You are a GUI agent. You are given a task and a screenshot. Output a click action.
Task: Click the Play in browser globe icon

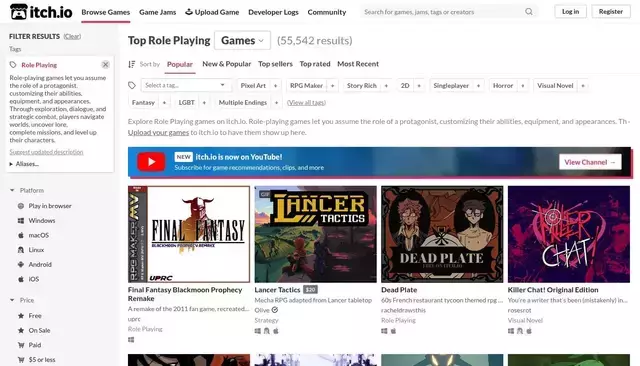click(x=21, y=206)
